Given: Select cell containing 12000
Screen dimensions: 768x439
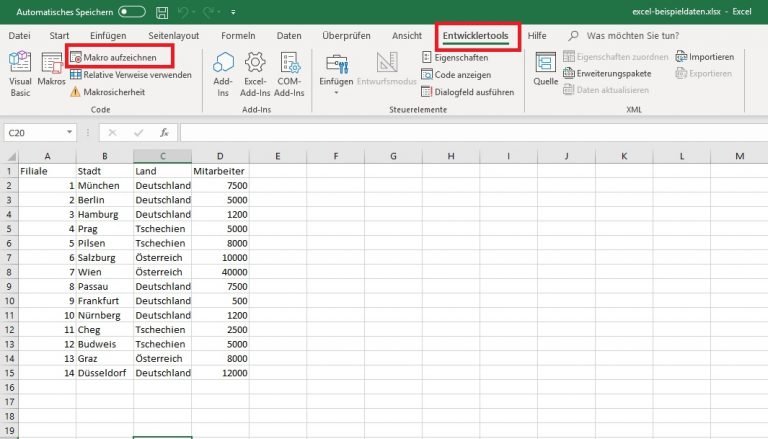Looking at the screenshot, I should coord(220,373).
